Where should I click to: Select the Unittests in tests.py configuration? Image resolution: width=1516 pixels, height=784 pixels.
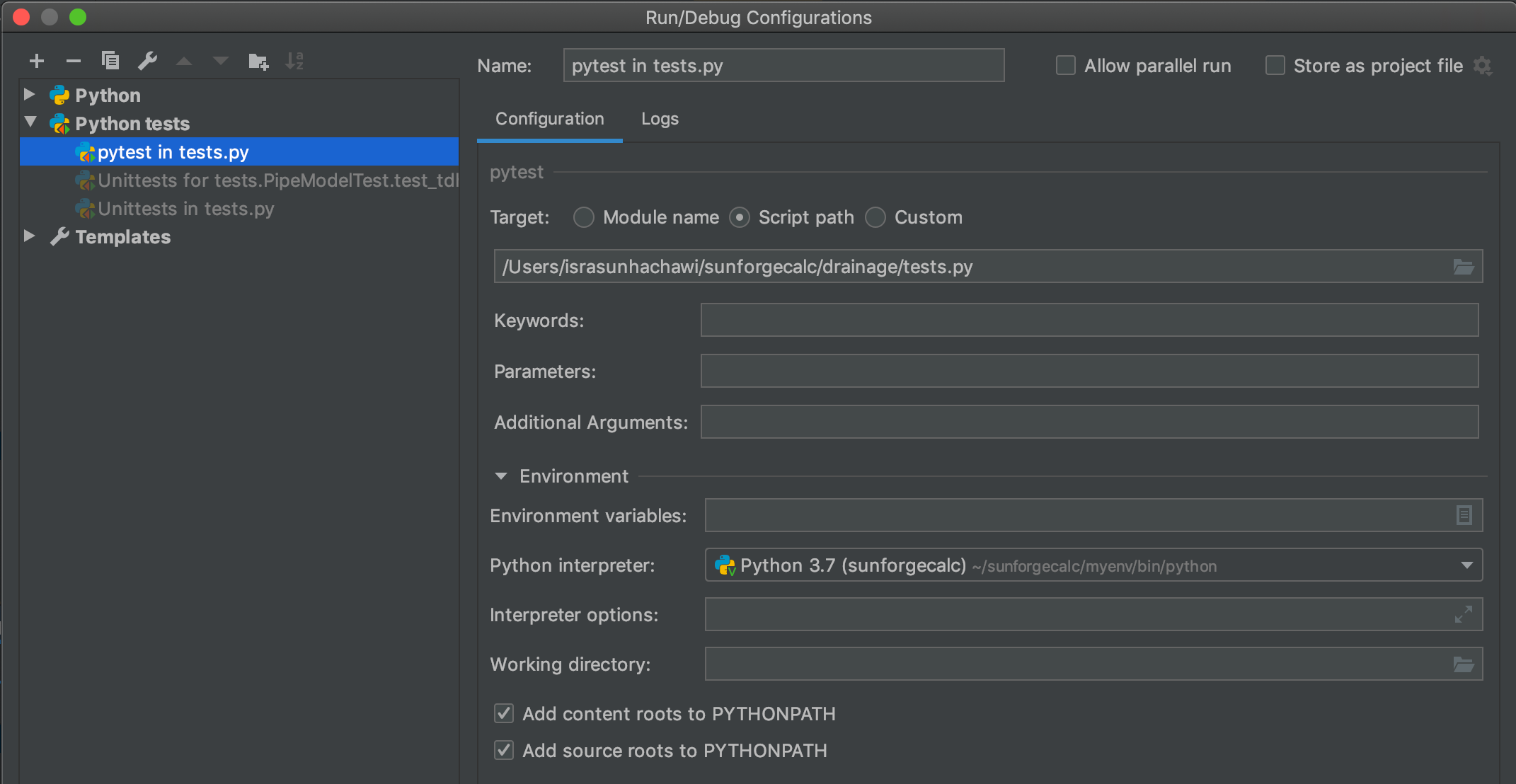click(x=186, y=209)
